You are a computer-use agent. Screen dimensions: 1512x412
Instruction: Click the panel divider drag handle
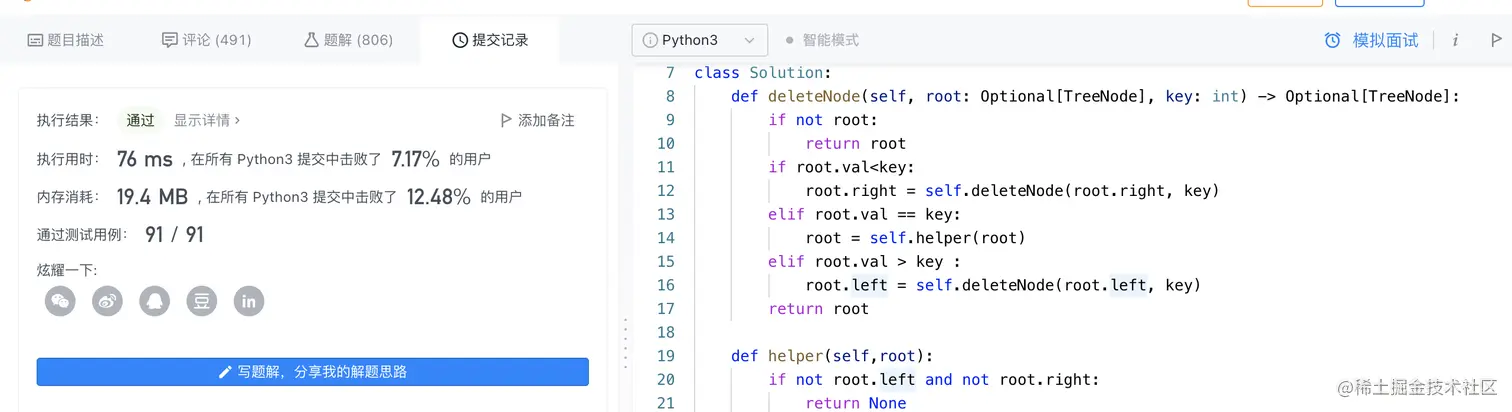point(626,345)
